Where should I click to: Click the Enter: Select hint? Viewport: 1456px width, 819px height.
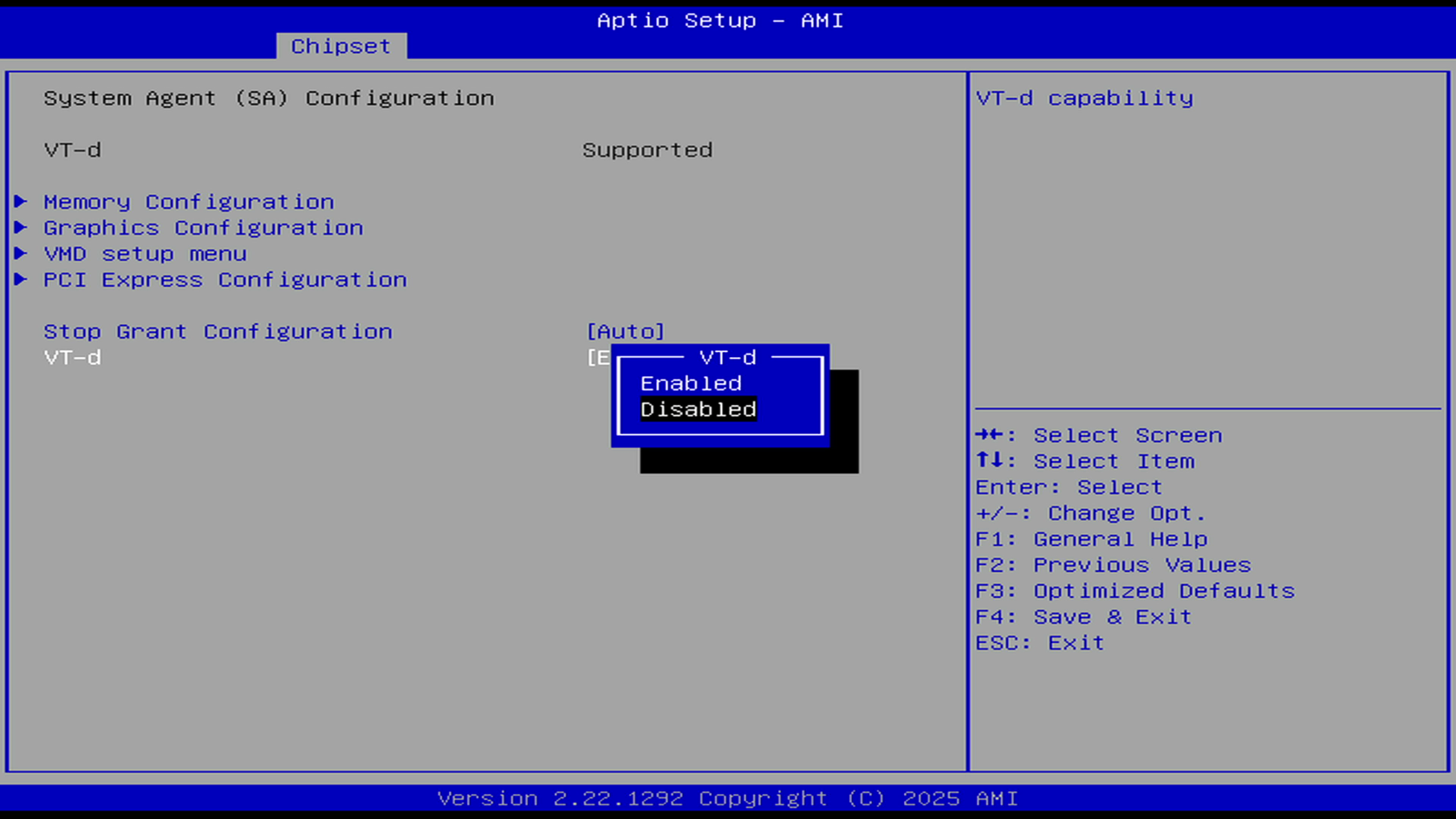click(1069, 487)
